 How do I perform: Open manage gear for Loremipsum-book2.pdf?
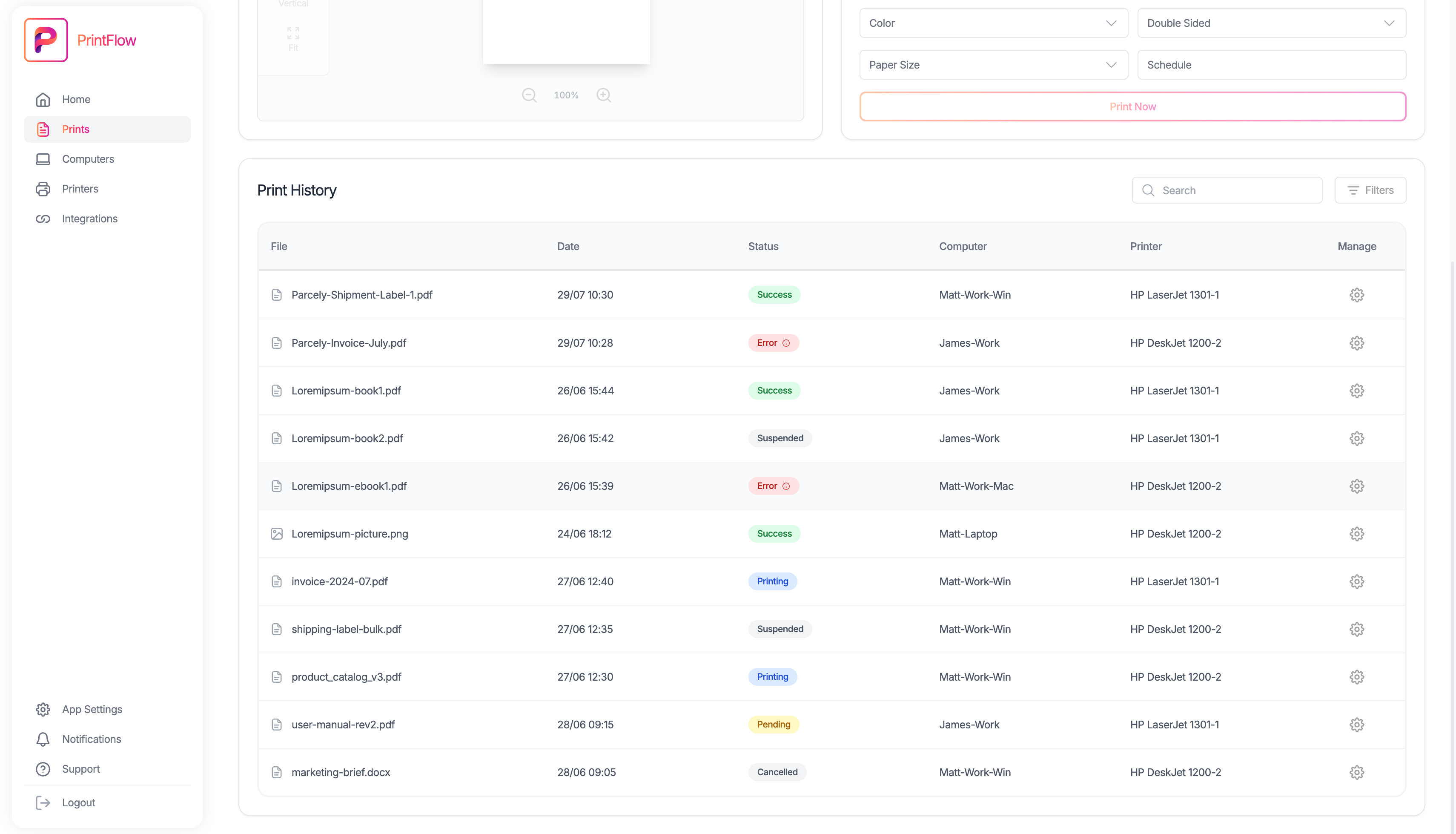(1356, 438)
